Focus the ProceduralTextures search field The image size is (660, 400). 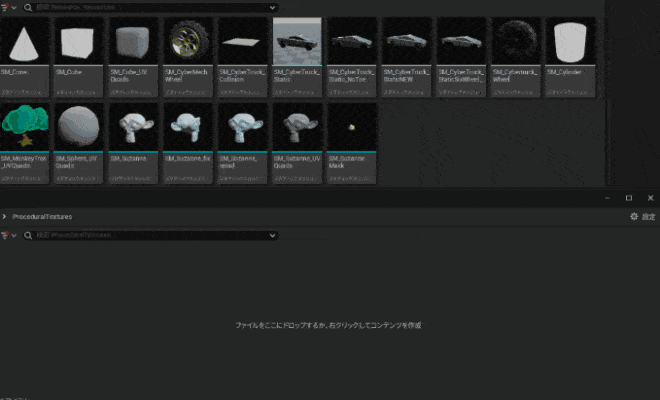tap(150, 235)
